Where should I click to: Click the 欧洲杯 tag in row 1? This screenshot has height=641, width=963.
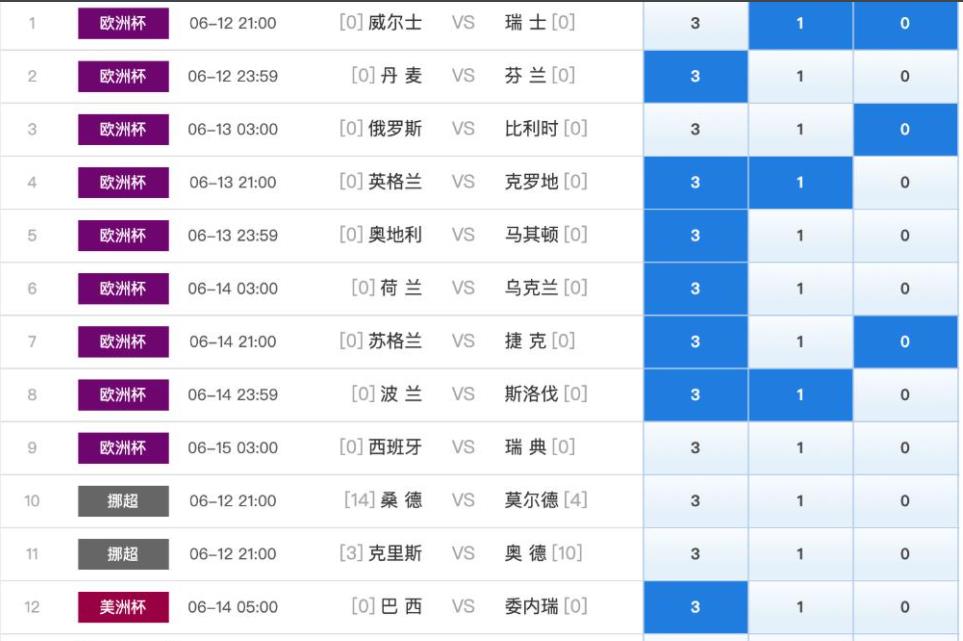tap(123, 23)
